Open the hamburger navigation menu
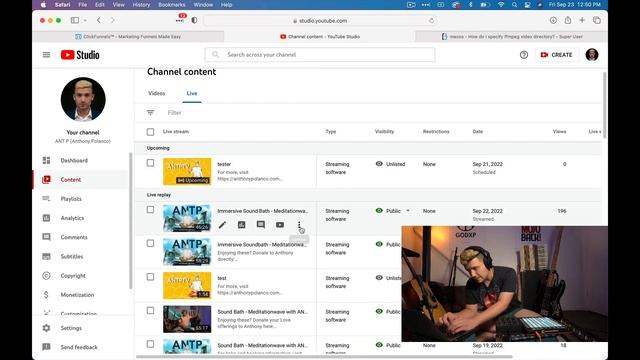Image resolution: width=640 pixels, height=360 pixels. 46,55
